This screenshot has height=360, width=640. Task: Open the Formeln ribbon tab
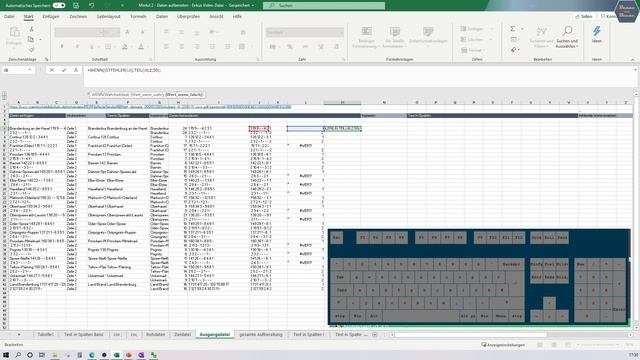point(138,17)
